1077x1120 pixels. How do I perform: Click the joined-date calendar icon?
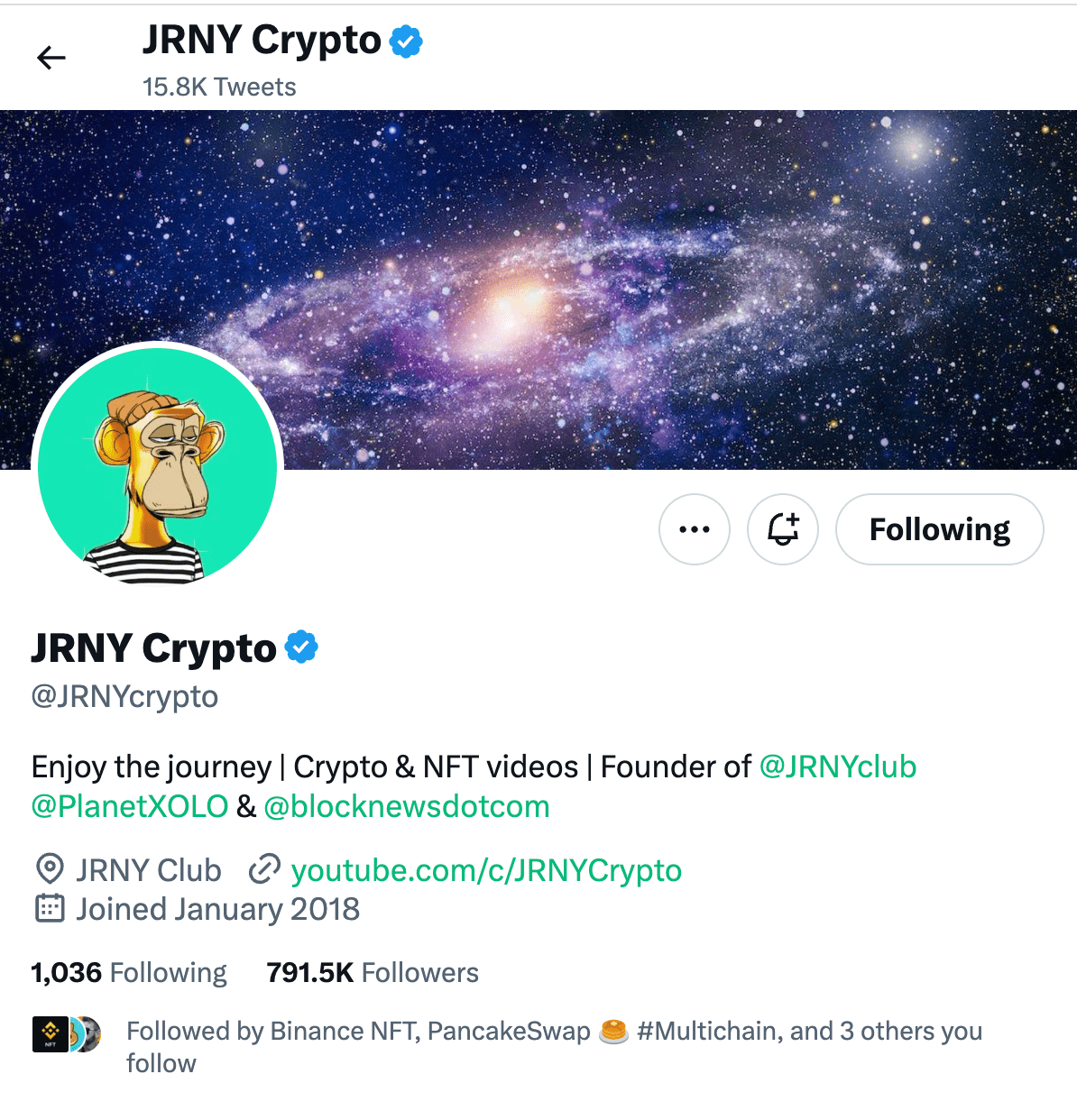(x=50, y=908)
